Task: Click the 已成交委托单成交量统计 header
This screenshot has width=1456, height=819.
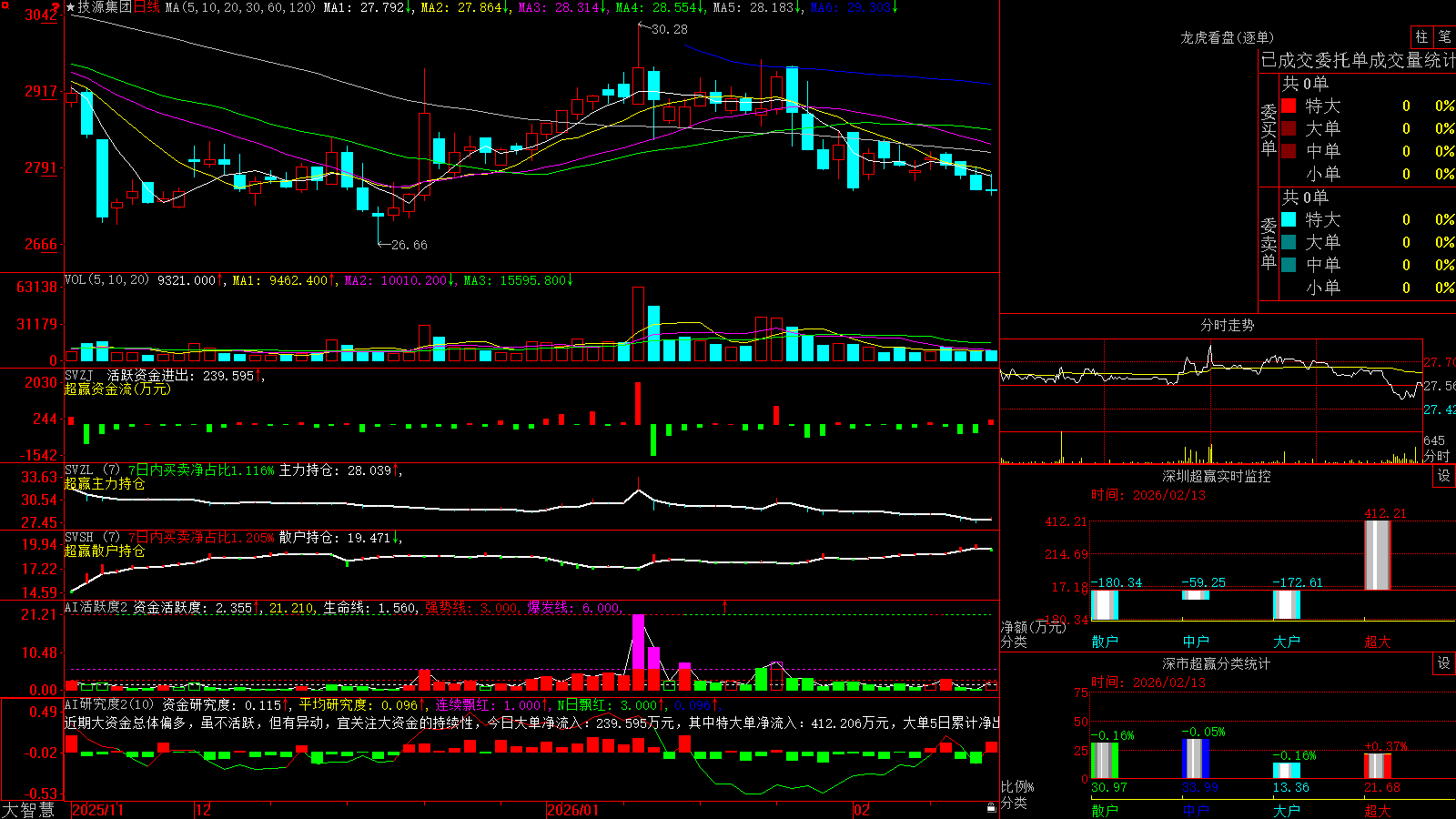Action: point(1358,60)
